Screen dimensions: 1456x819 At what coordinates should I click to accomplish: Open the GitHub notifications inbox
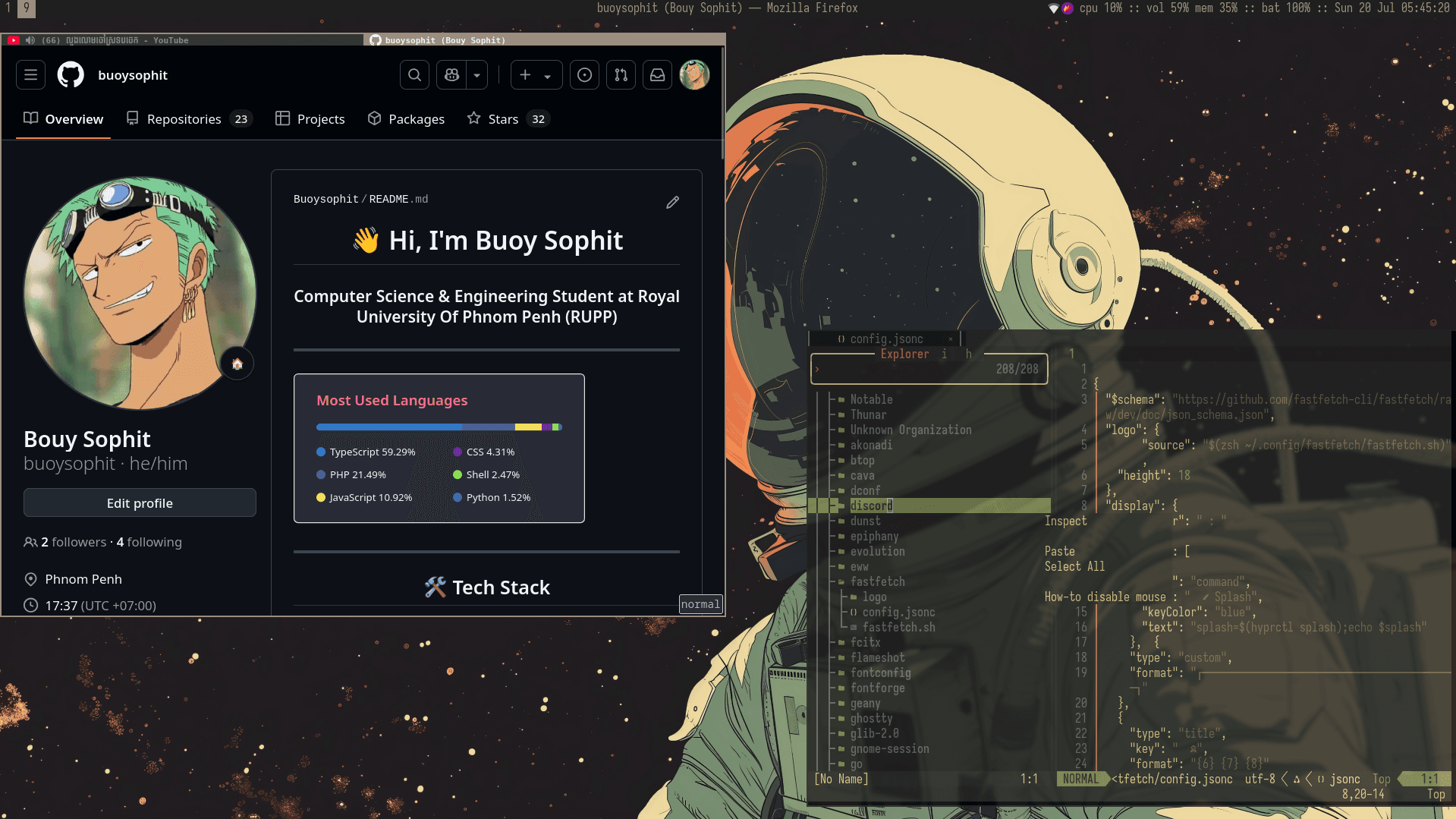point(657,74)
